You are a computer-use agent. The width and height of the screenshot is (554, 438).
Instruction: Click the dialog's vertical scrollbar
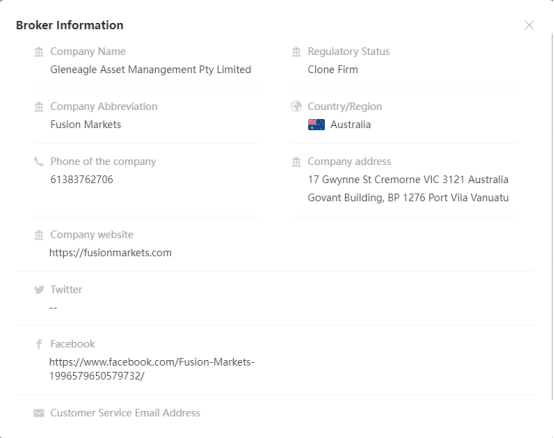tap(552, 217)
